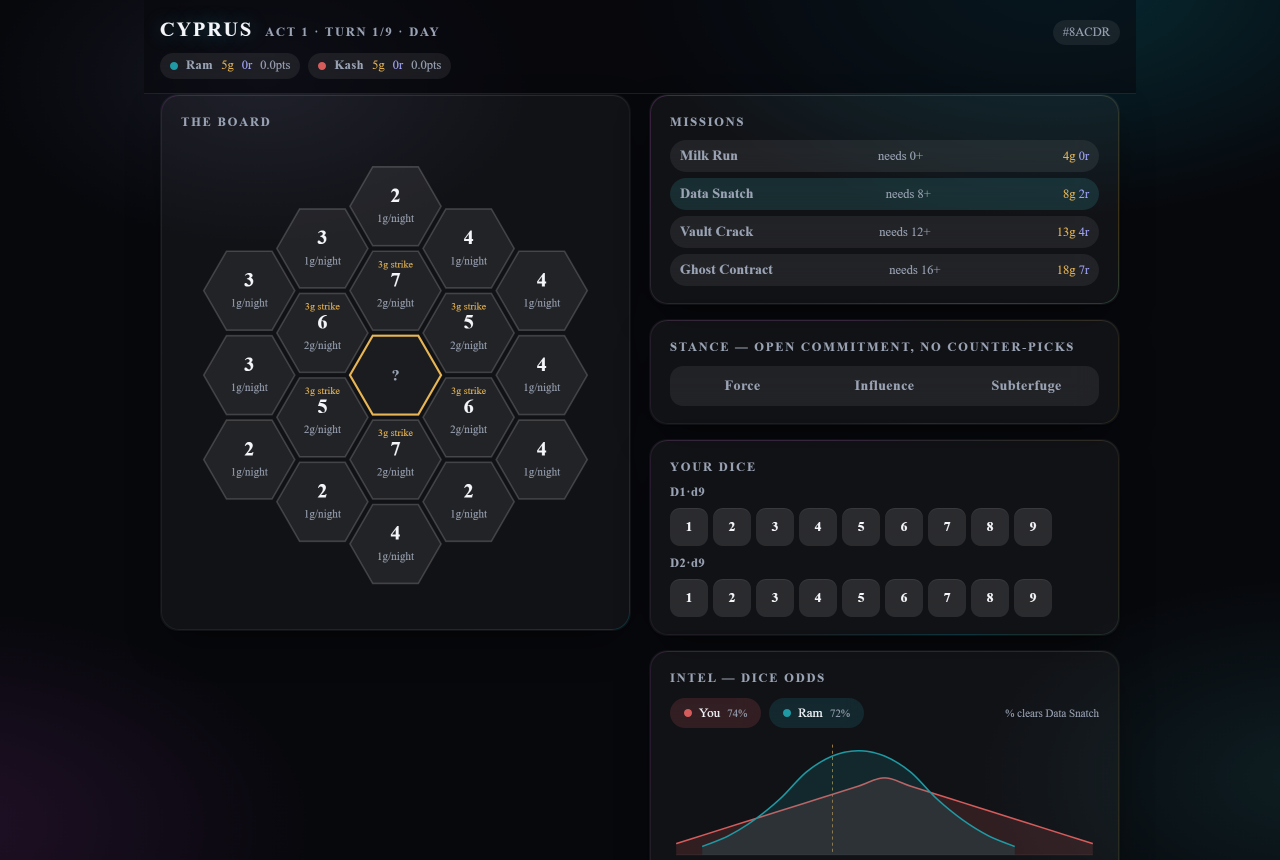The image size is (1280, 860).
Task: Select the Influence stance
Action: (x=884, y=386)
